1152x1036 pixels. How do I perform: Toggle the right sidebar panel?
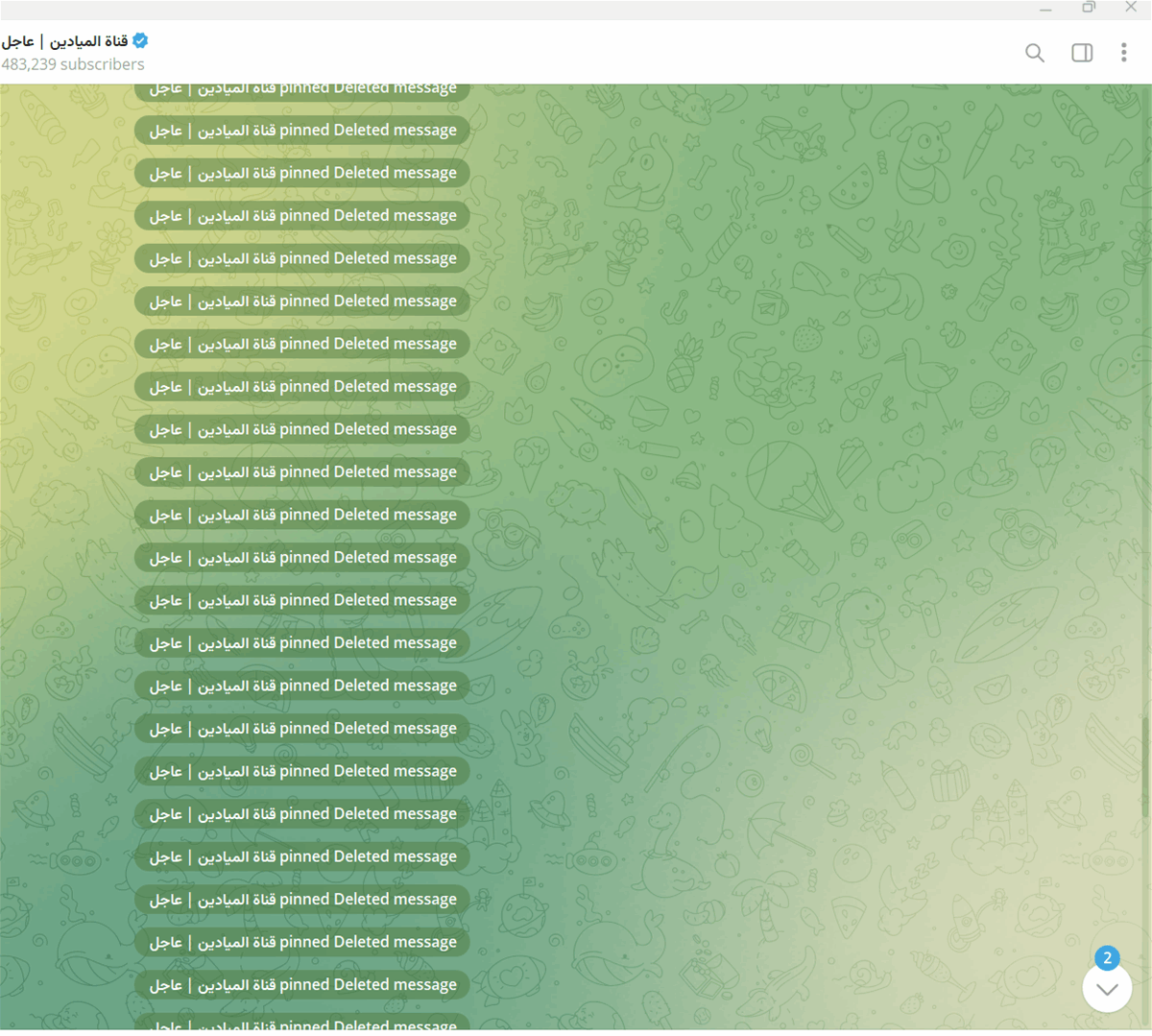click(1082, 53)
